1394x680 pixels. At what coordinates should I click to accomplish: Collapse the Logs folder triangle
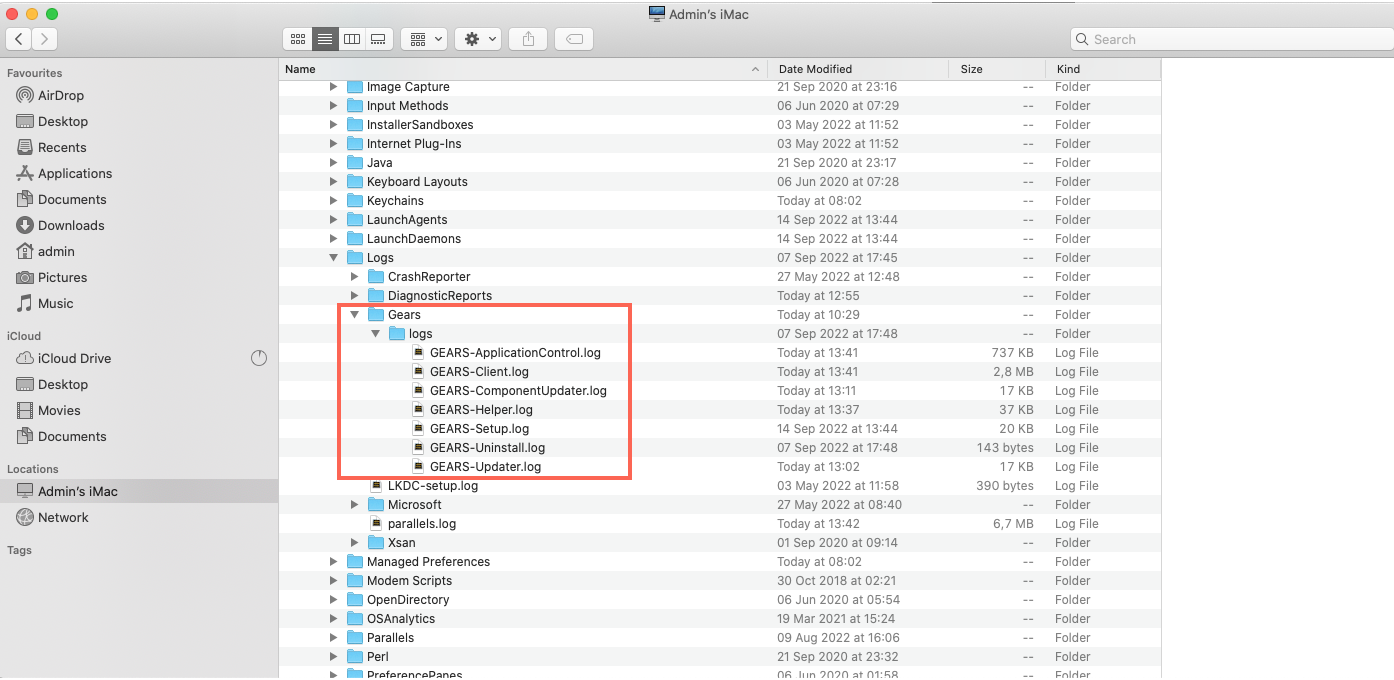(x=334, y=258)
